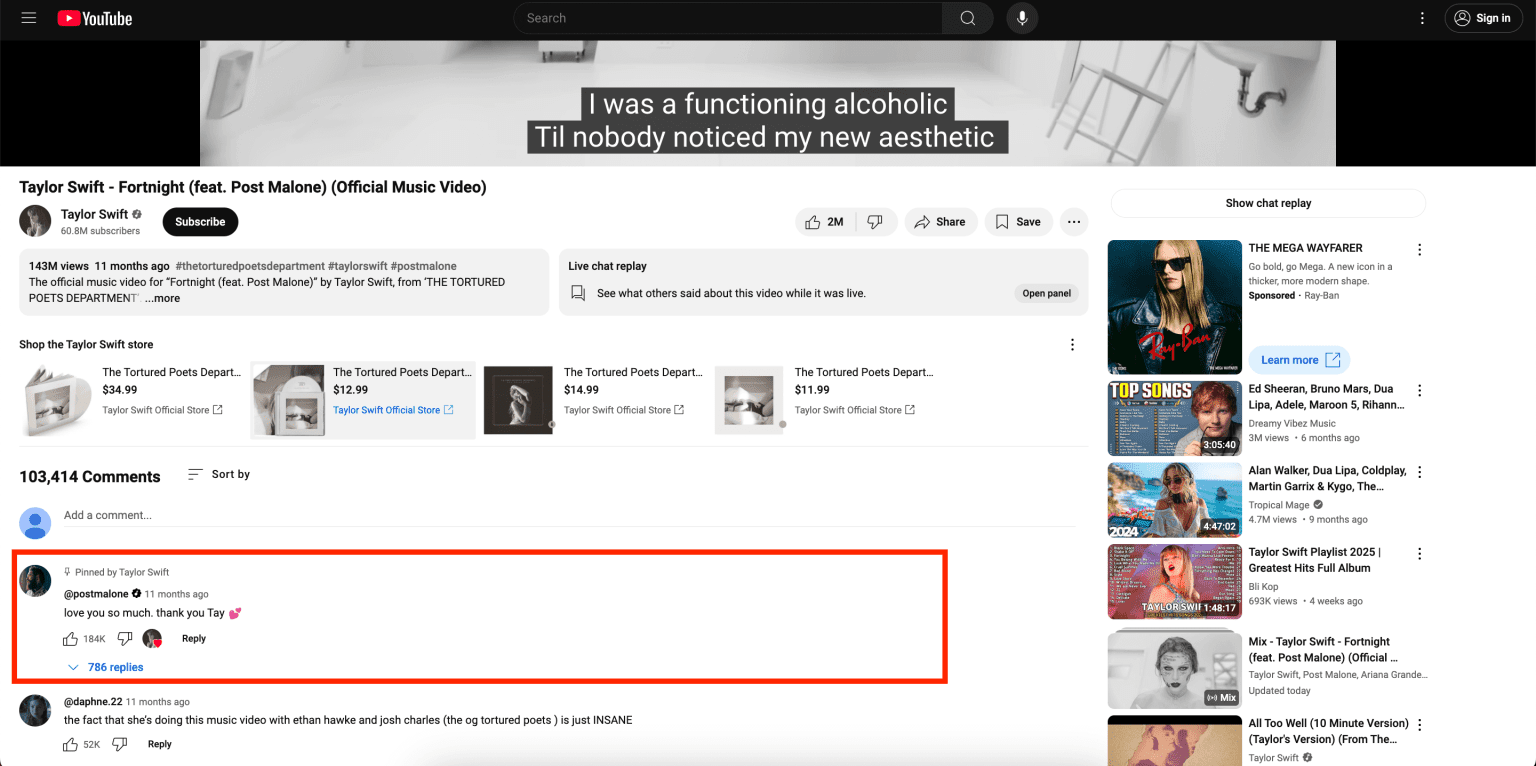Follow the Official Store link under $12.99
This screenshot has width=1536, height=766.
(393, 410)
